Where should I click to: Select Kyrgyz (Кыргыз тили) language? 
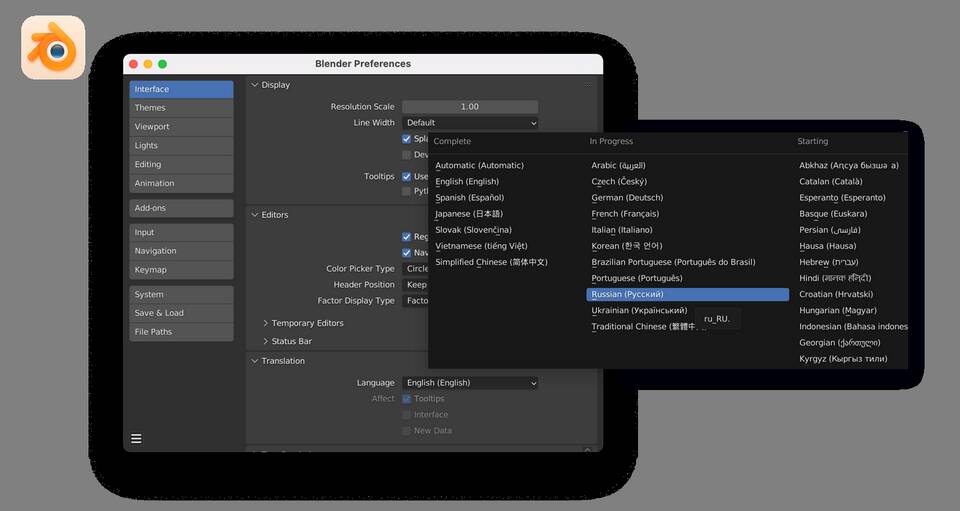click(x=843, y=359)
